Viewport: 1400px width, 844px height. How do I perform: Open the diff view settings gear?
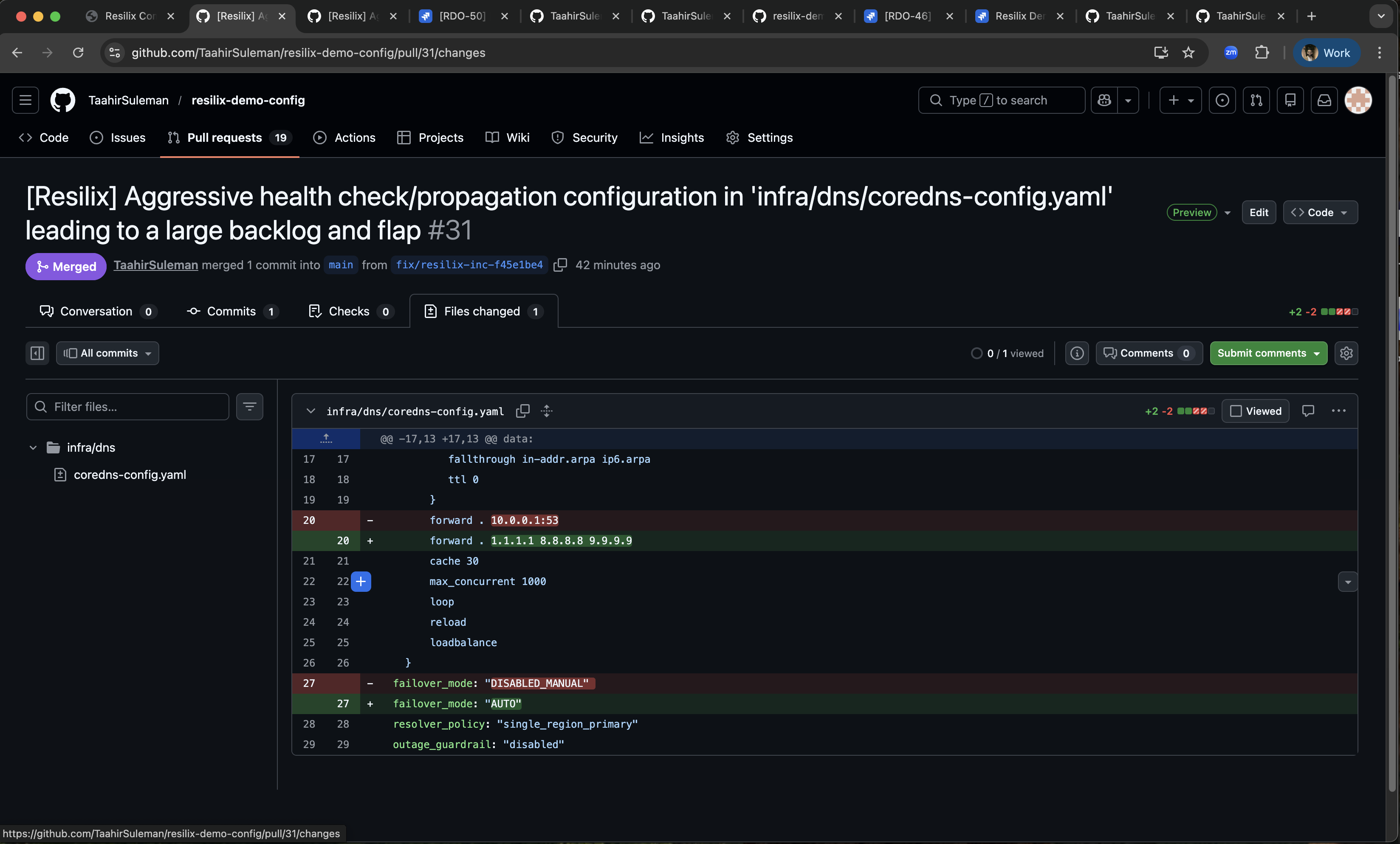(1346, 353)
